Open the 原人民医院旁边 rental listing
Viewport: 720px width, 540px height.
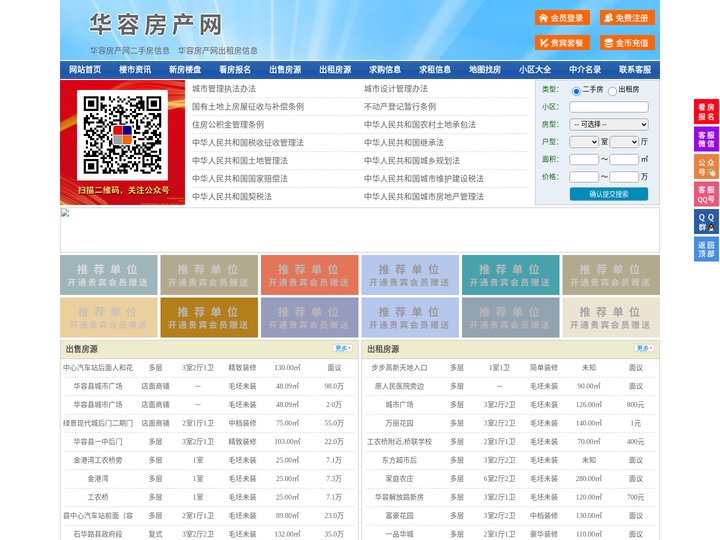tap(399, 386)
